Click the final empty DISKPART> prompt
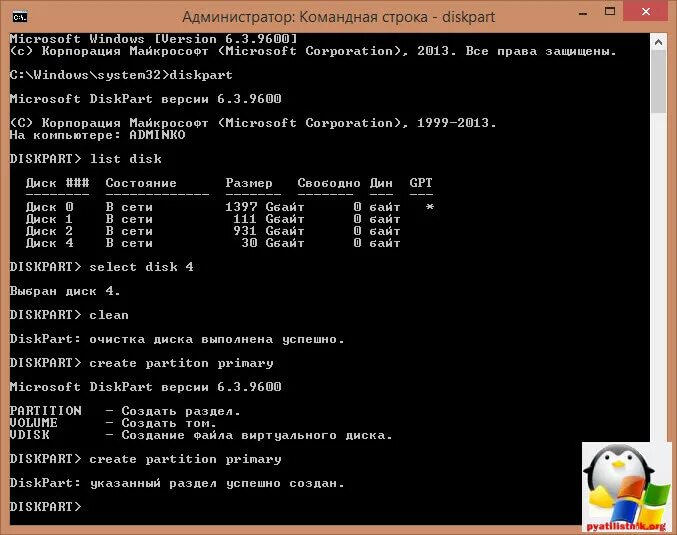 point(45,507)
